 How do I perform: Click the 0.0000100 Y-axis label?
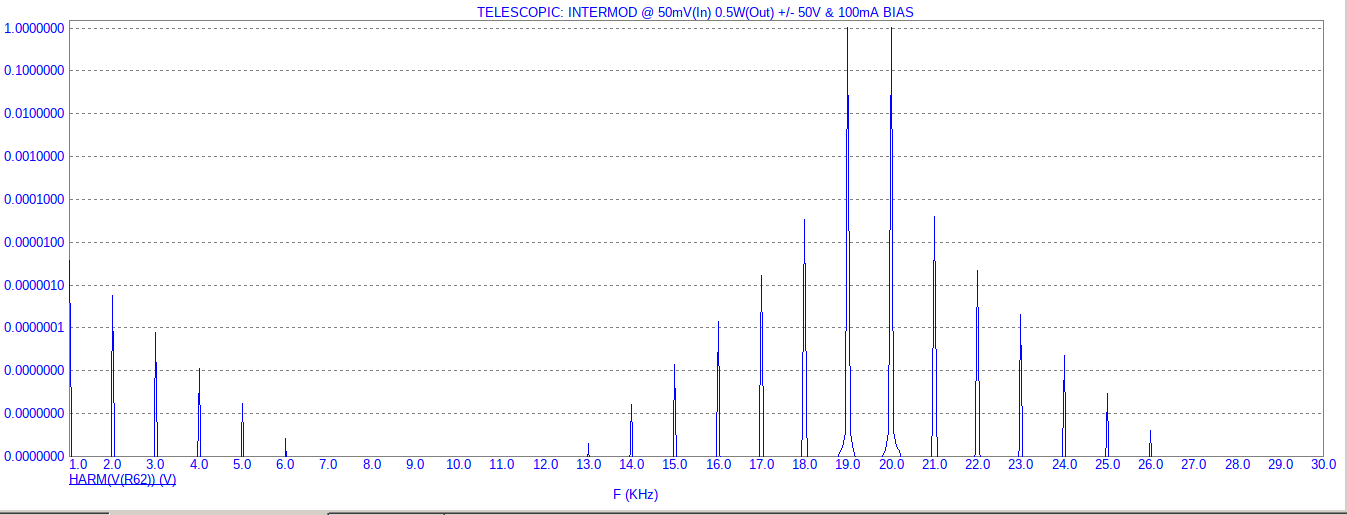(x=35, y=243)
